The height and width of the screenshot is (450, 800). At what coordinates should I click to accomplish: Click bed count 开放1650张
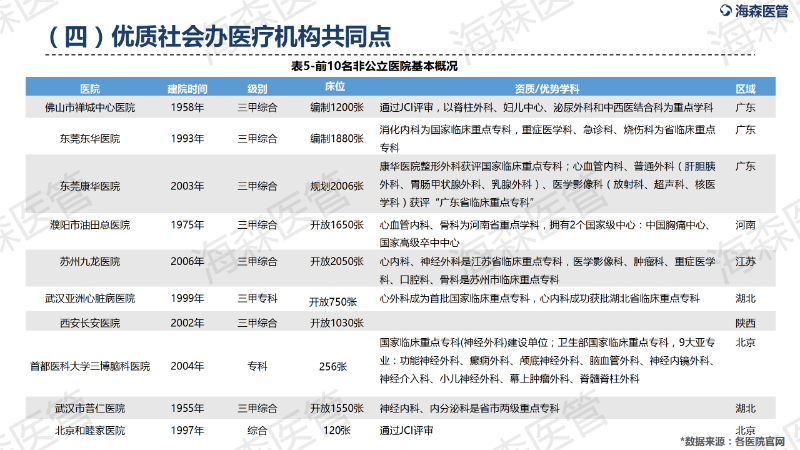click(x=337, y=225)
